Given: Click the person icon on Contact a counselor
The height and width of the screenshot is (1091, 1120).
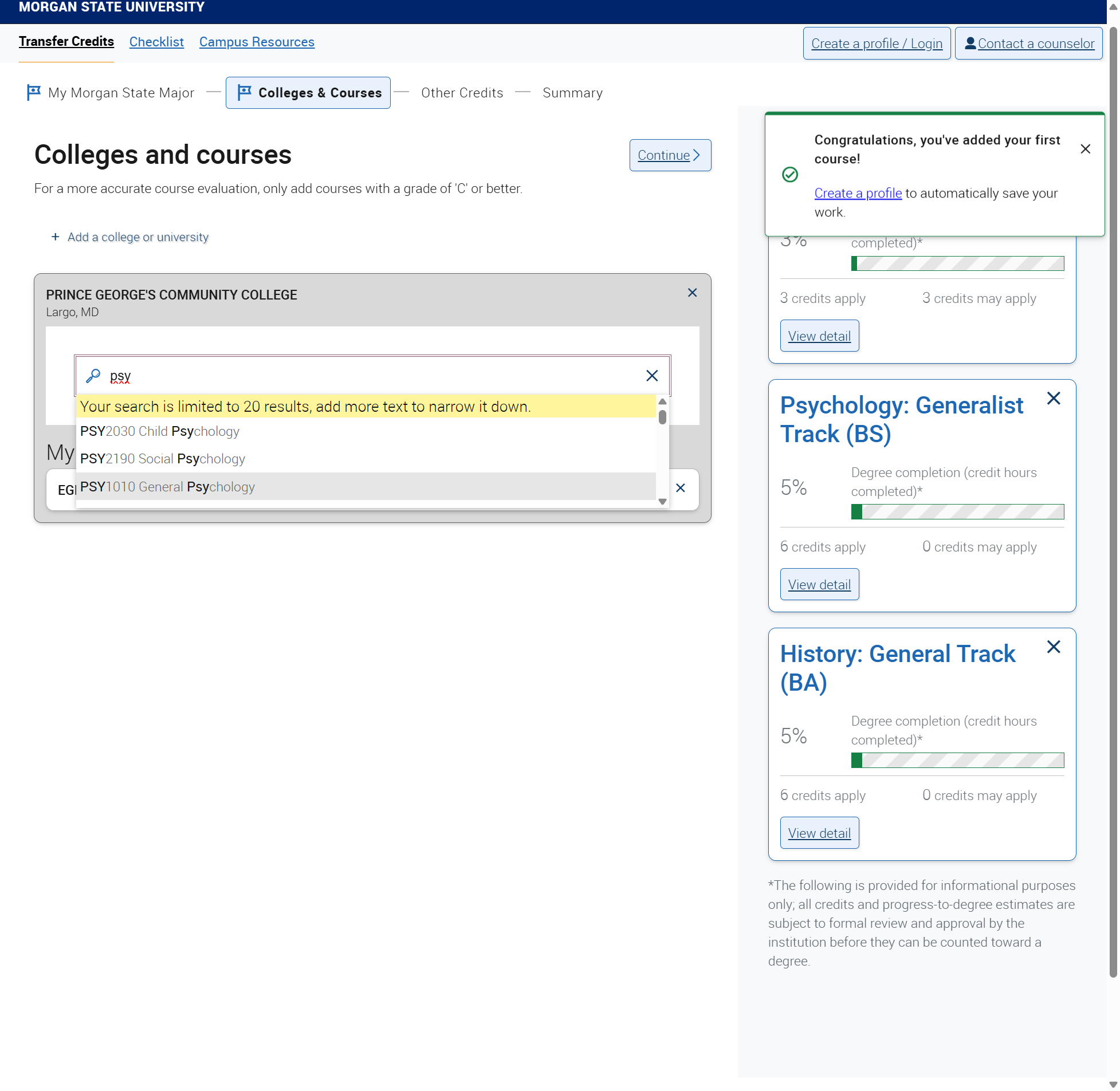Looking at the screenshot, I should (x=970, y=44).
